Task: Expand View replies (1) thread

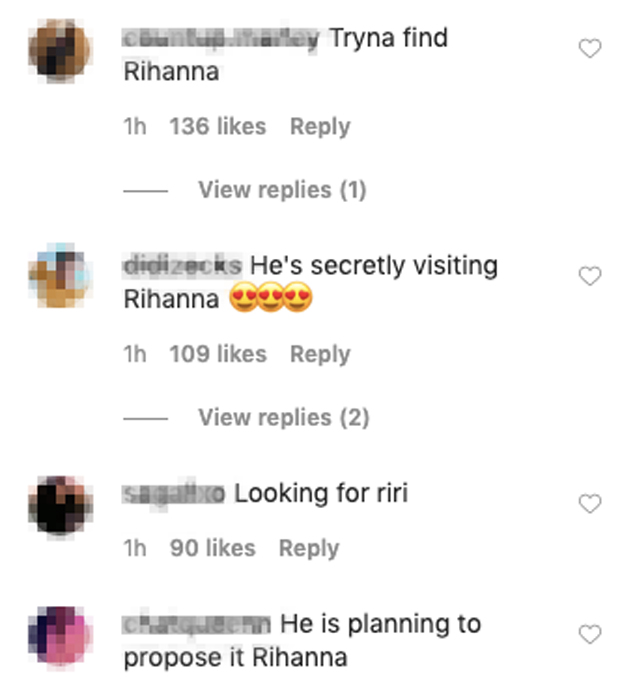Action: 282,190
